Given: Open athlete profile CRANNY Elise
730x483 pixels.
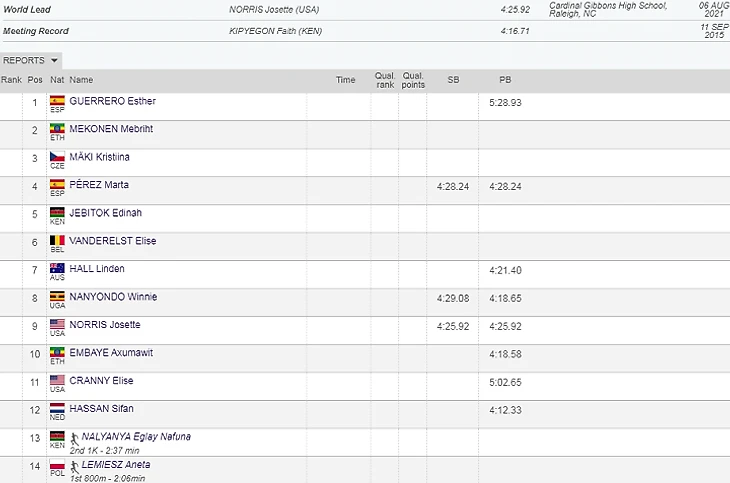Looking at the screenshot, I should click(101, 381).
